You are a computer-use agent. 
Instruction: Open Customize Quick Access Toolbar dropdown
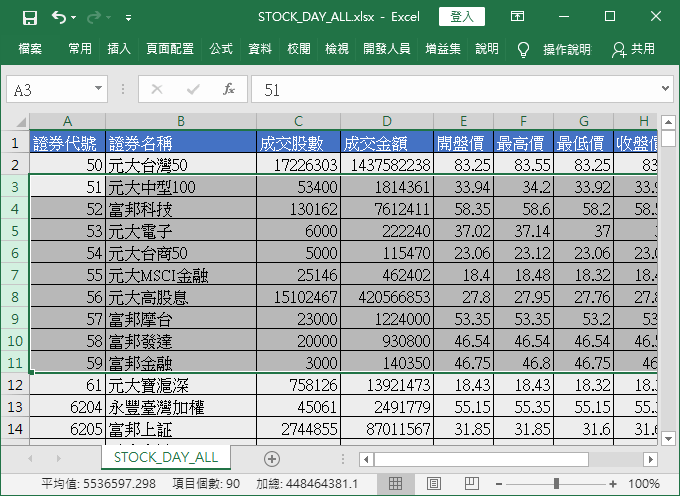(x=128, y=18)
